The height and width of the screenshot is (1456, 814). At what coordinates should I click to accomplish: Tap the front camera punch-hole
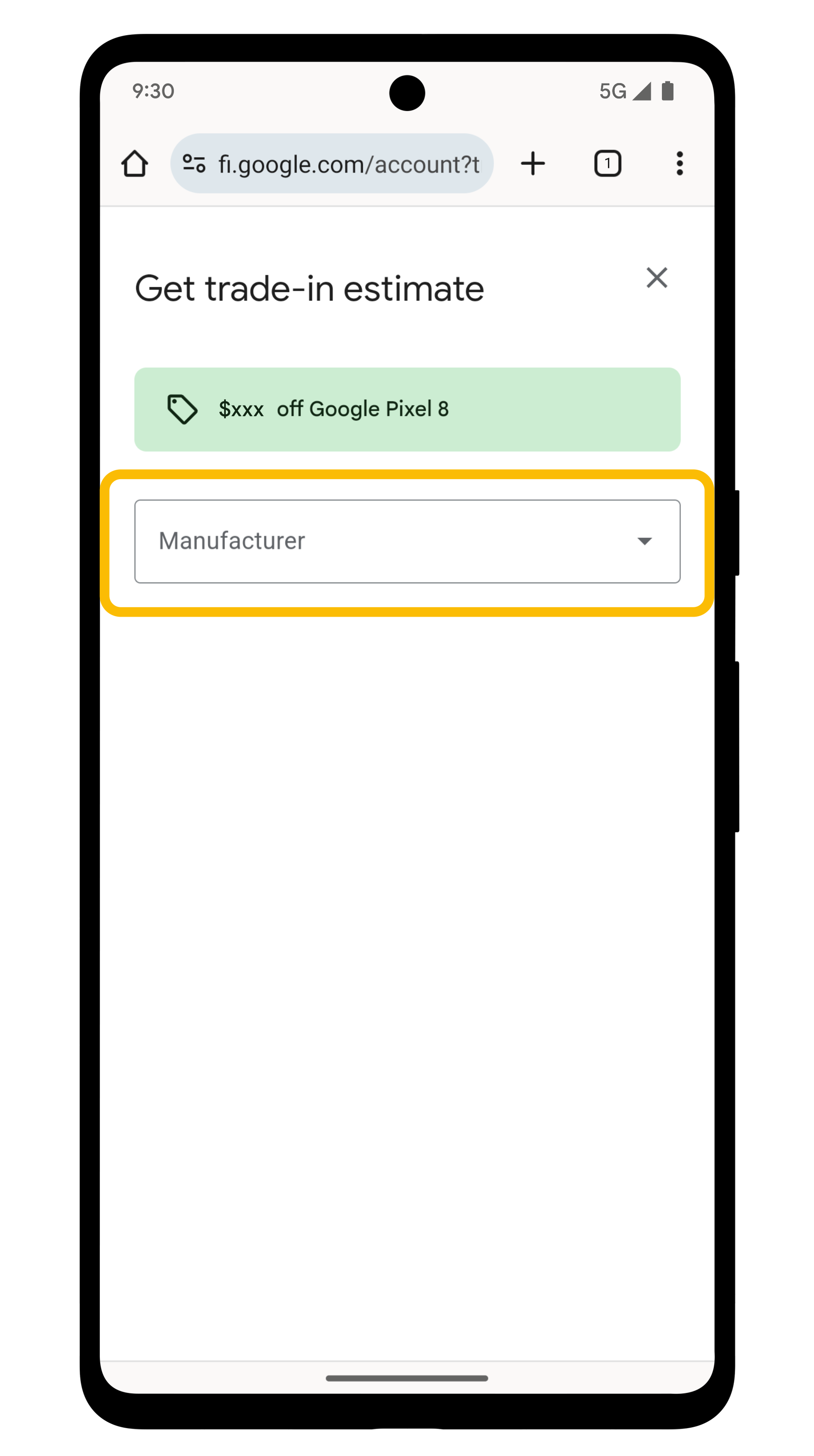pyautogui.click(x=407, y=92)
